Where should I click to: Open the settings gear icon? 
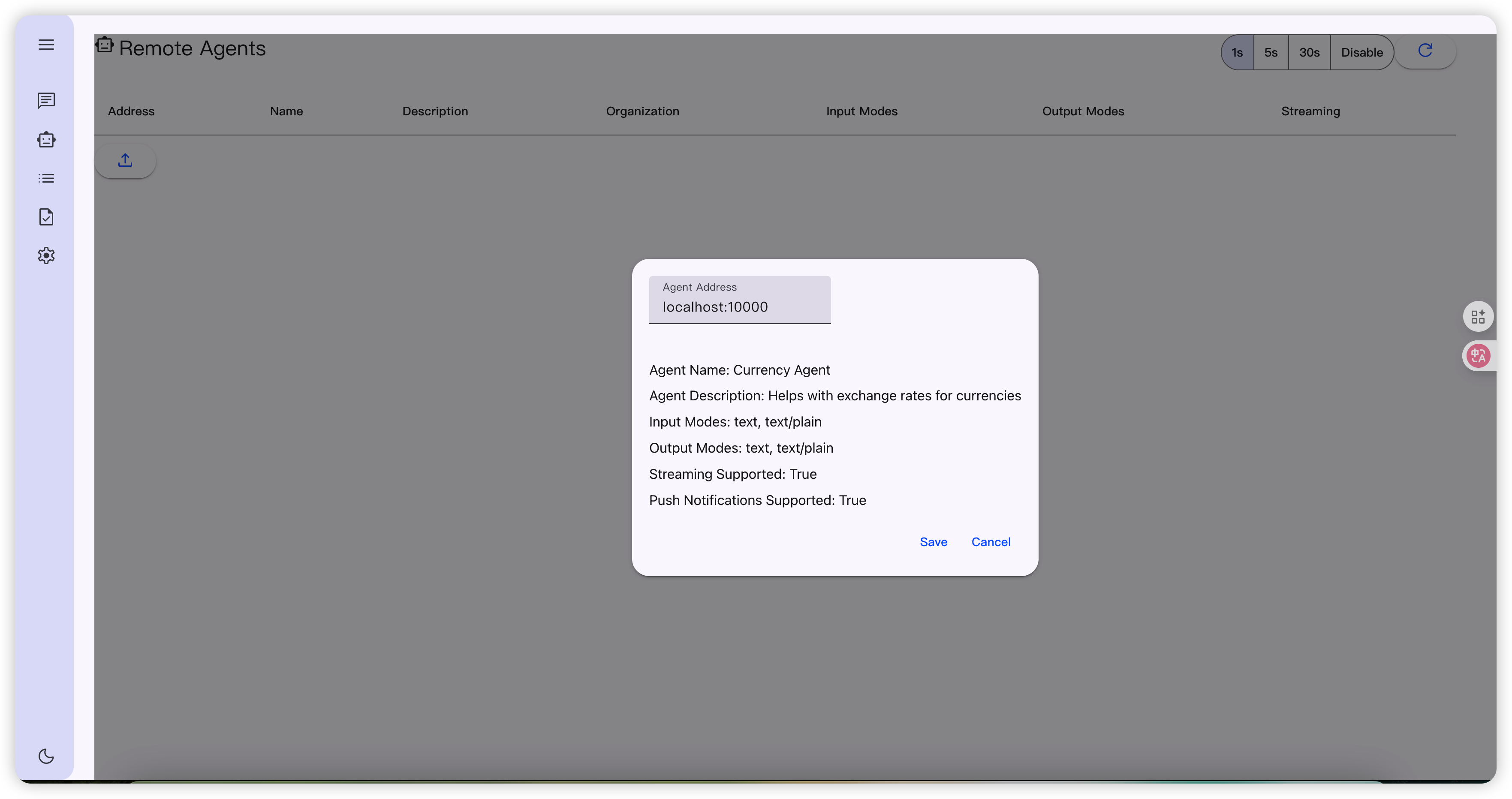pyautogui.click(x=46, y=256)
